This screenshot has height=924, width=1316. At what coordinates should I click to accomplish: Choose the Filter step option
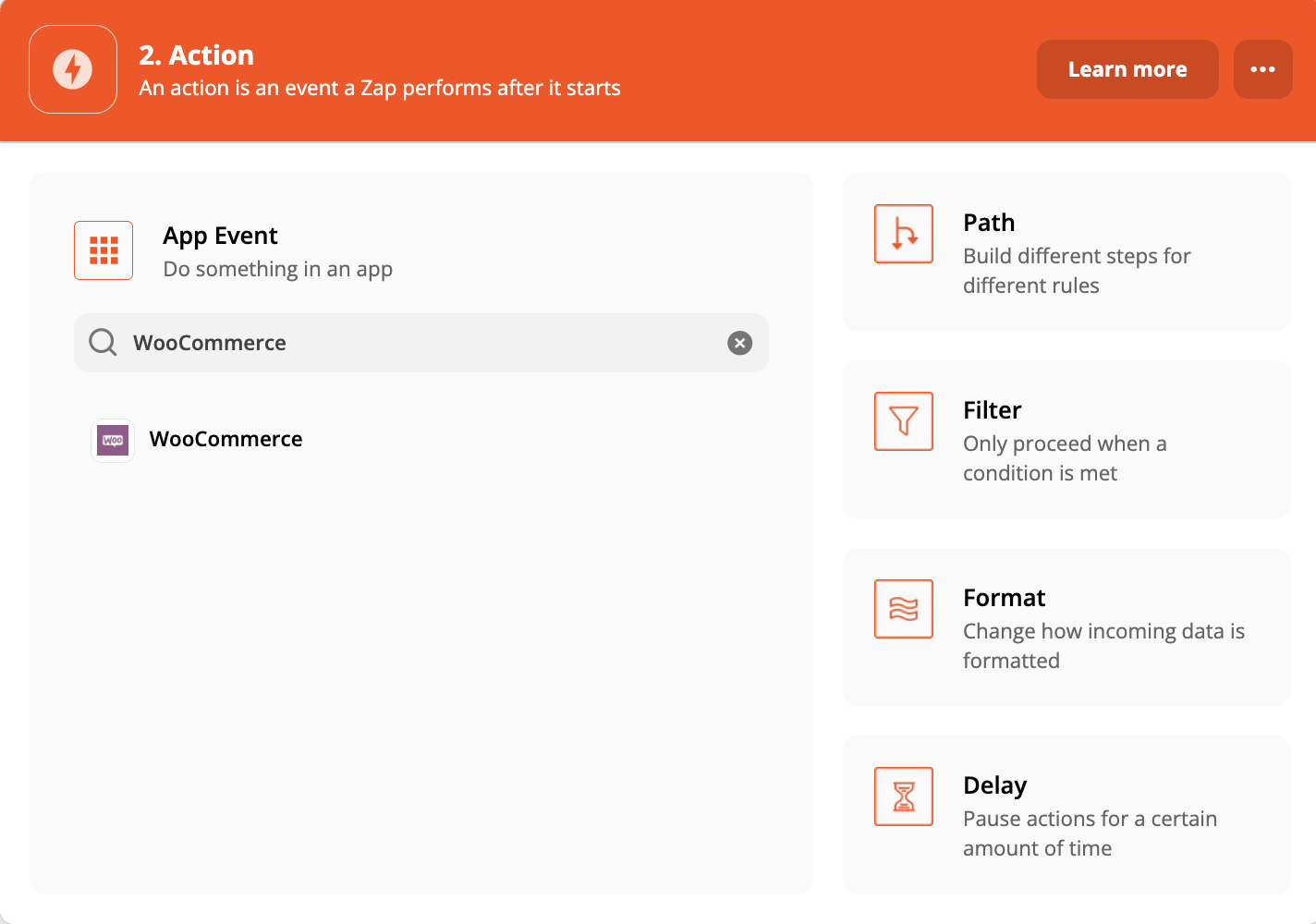pyautogui.click(x=1066, y=440)
